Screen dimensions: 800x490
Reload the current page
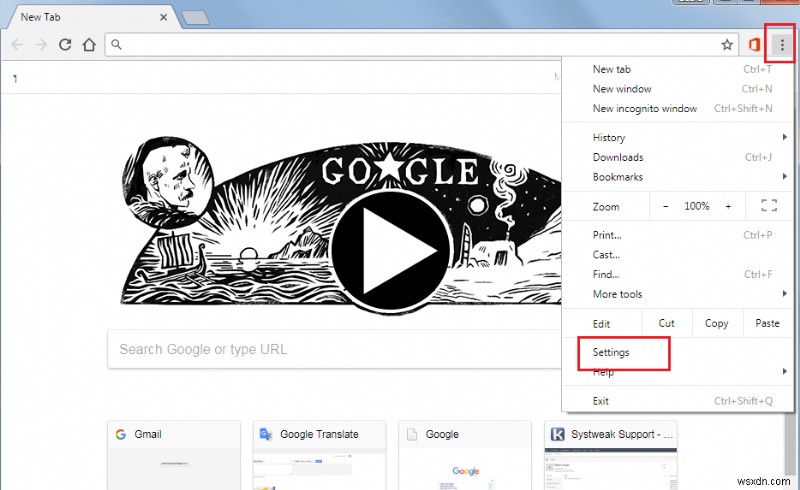click(x=65, y=45)
